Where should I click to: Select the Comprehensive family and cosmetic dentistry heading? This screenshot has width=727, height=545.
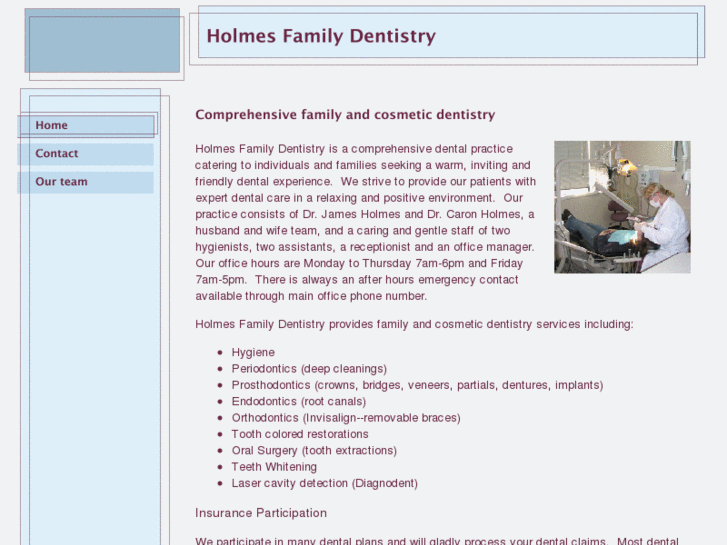pyautogui.click(x=345, y=115)
